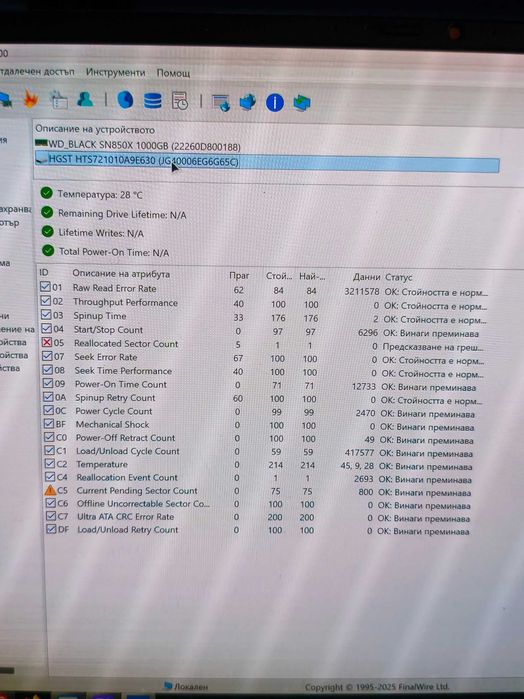Screen dimensions: 524x699
Task: Click the Описание на атрибута column header
Action: point(121,273)
